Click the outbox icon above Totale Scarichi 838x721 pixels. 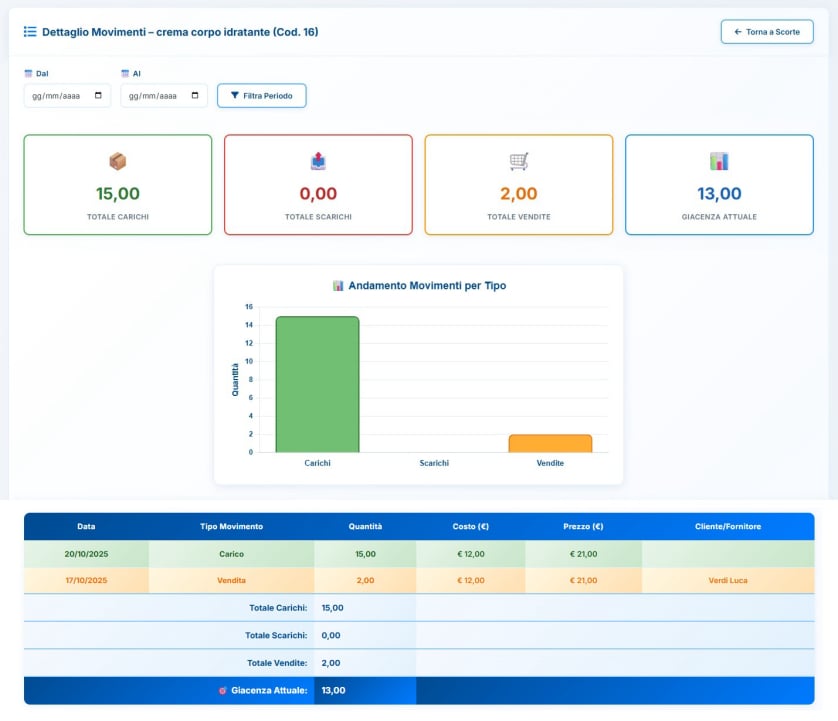pos(318,161)
